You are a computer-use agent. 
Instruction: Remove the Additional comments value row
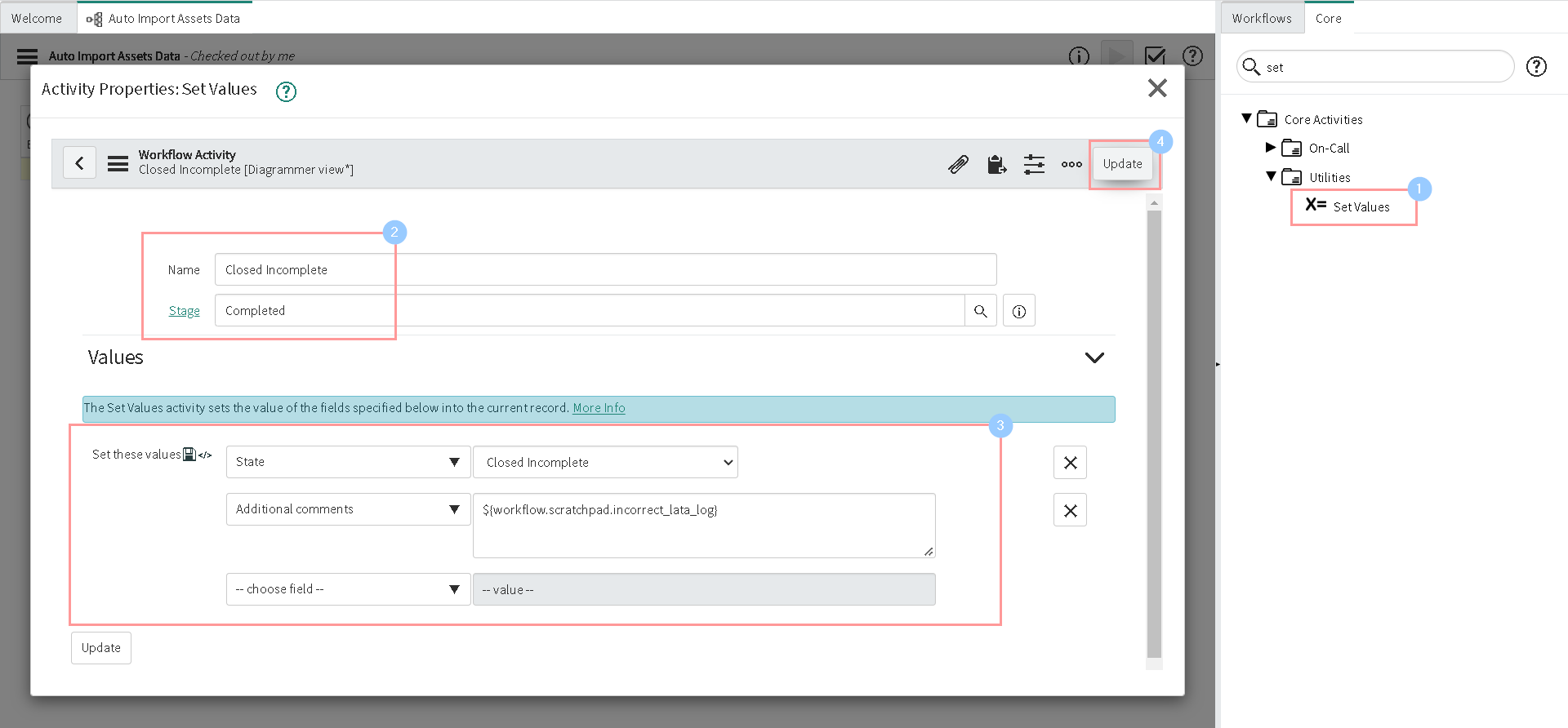[1070, 510]
